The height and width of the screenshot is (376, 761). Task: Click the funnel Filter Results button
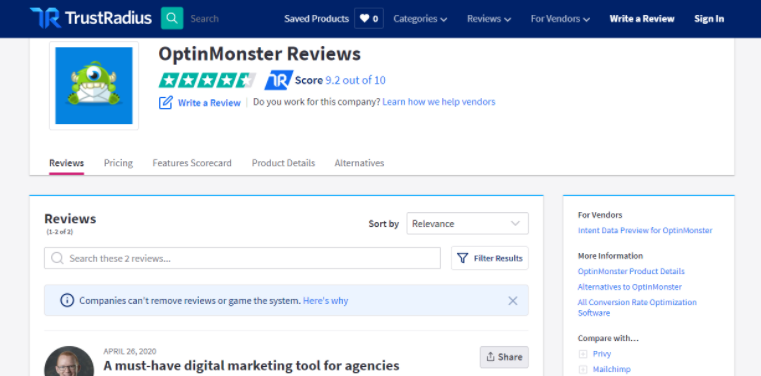pyautogui.click(x=490, y=258)
